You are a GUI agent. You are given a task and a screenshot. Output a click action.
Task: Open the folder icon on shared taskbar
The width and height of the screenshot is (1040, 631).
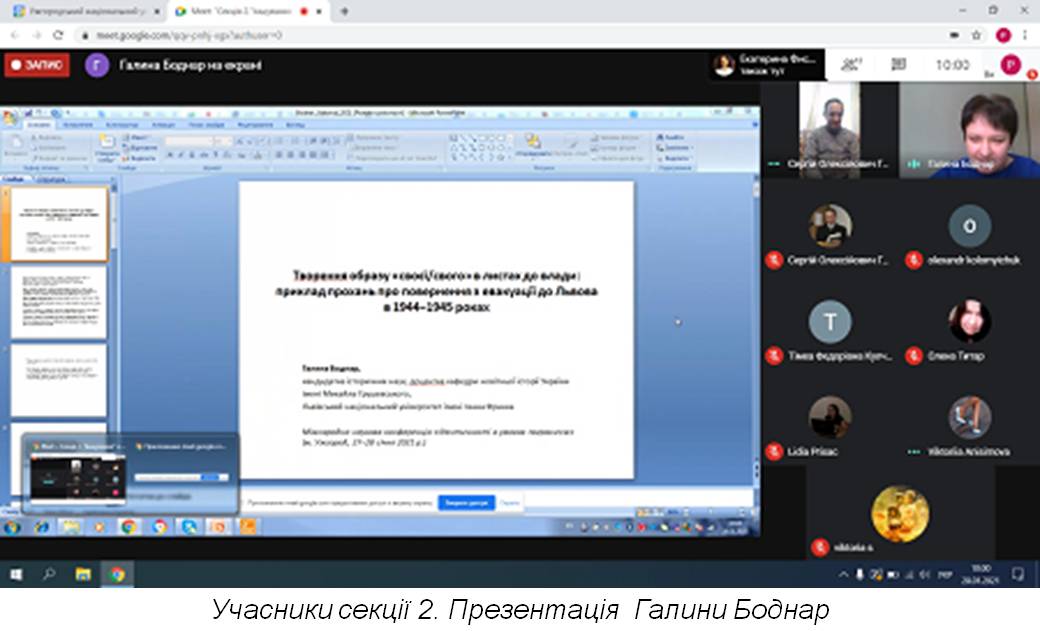(70, 527)
